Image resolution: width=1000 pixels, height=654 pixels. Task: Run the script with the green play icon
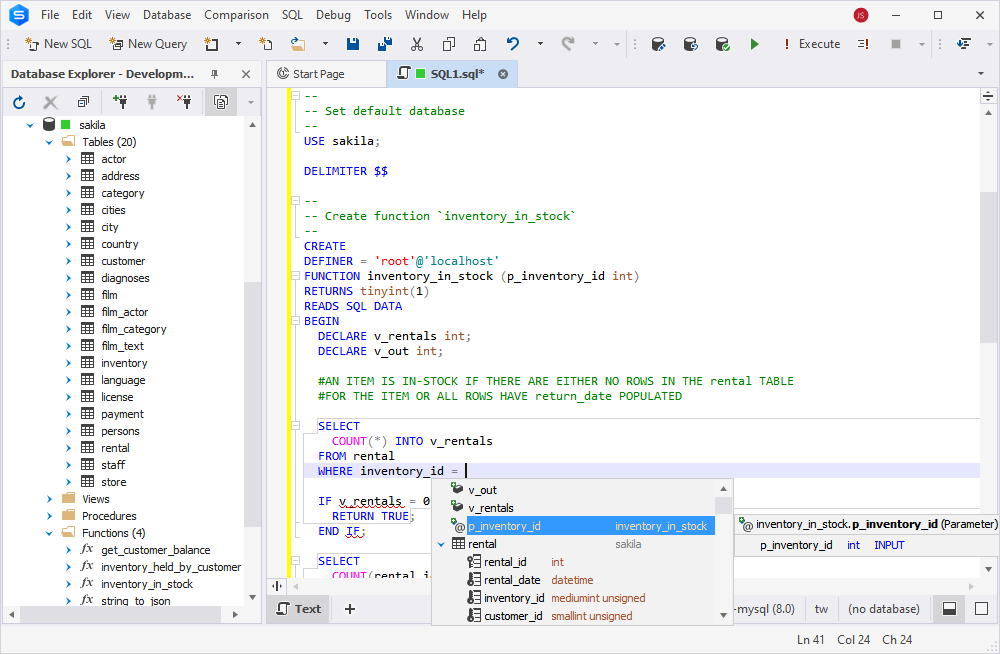(x=755, y=44)
